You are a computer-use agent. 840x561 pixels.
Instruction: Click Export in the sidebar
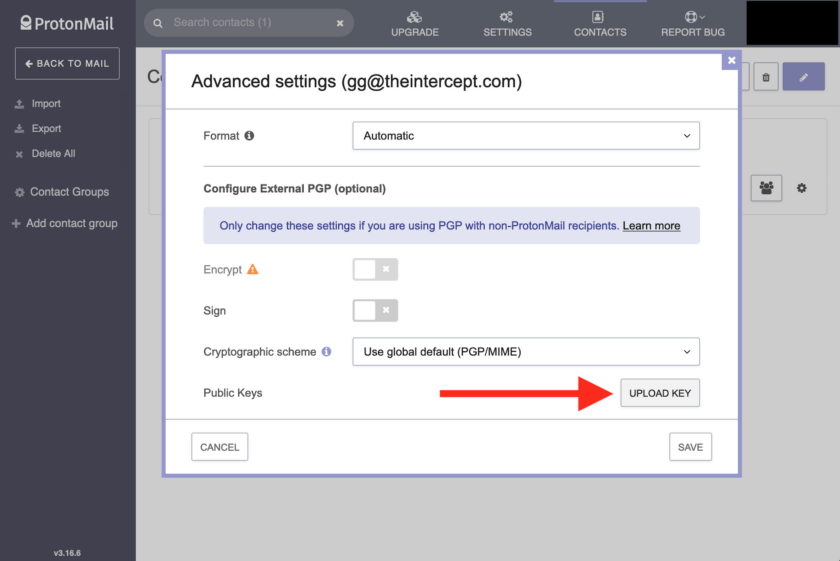(38, 129)
